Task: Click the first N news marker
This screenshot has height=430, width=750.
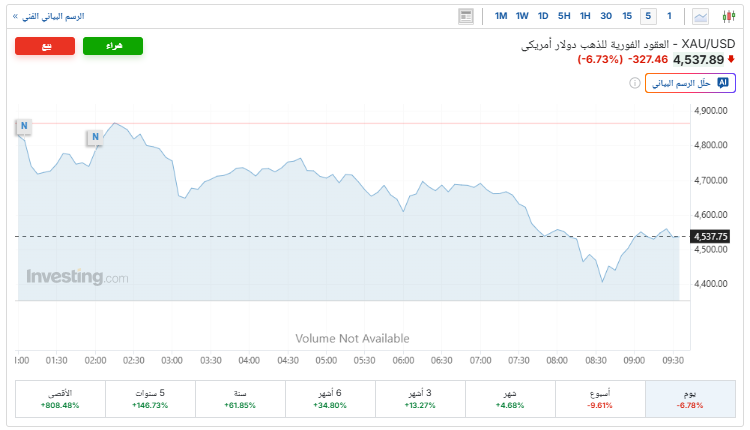Action: pos(24,126)
